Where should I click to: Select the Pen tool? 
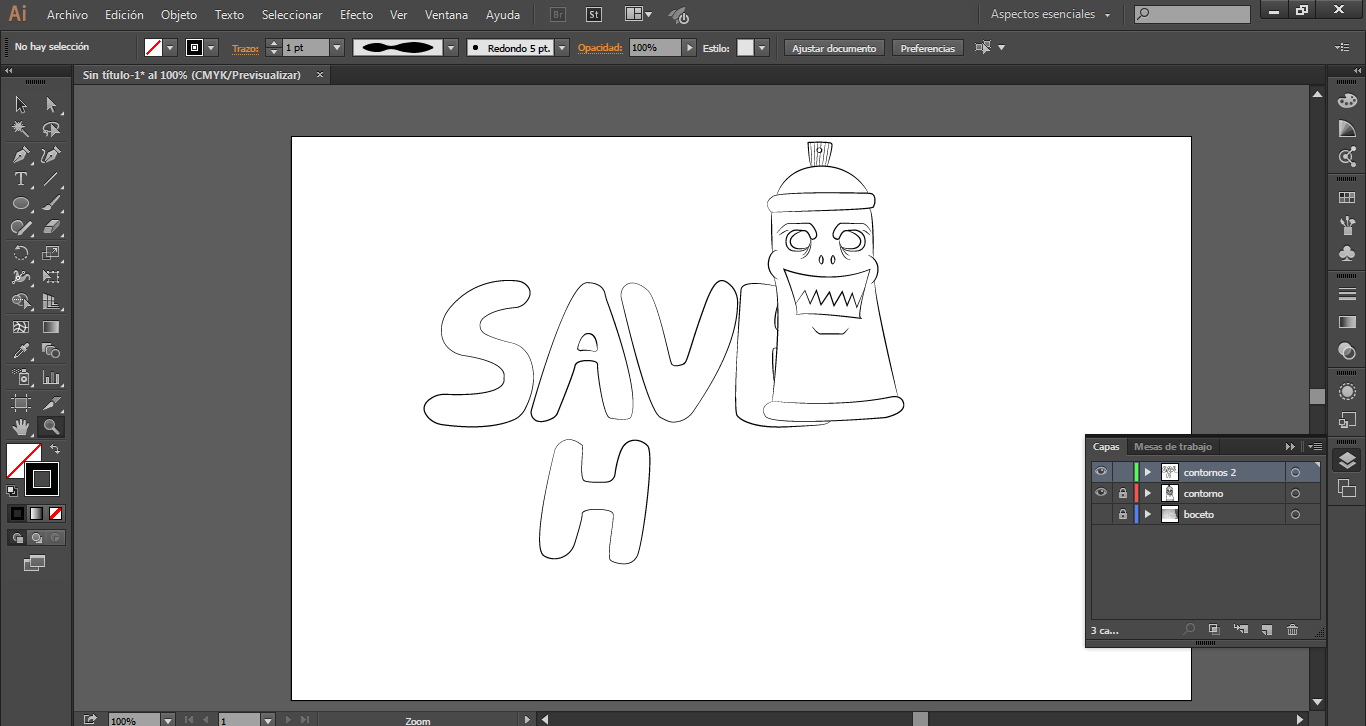pos(20,155)
